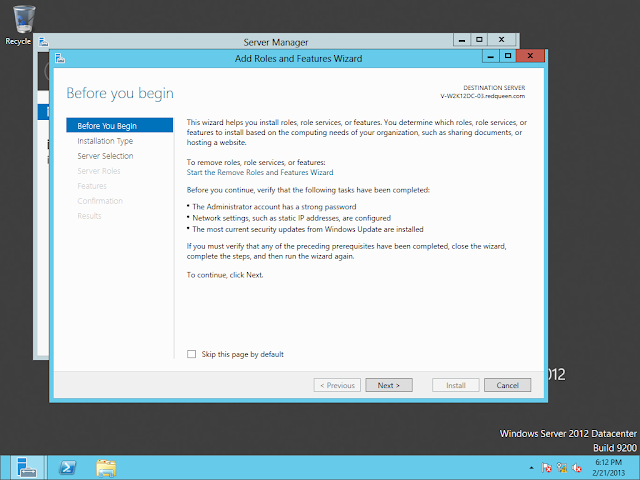
Task: Click the Next button
Action: click(389, 385)
